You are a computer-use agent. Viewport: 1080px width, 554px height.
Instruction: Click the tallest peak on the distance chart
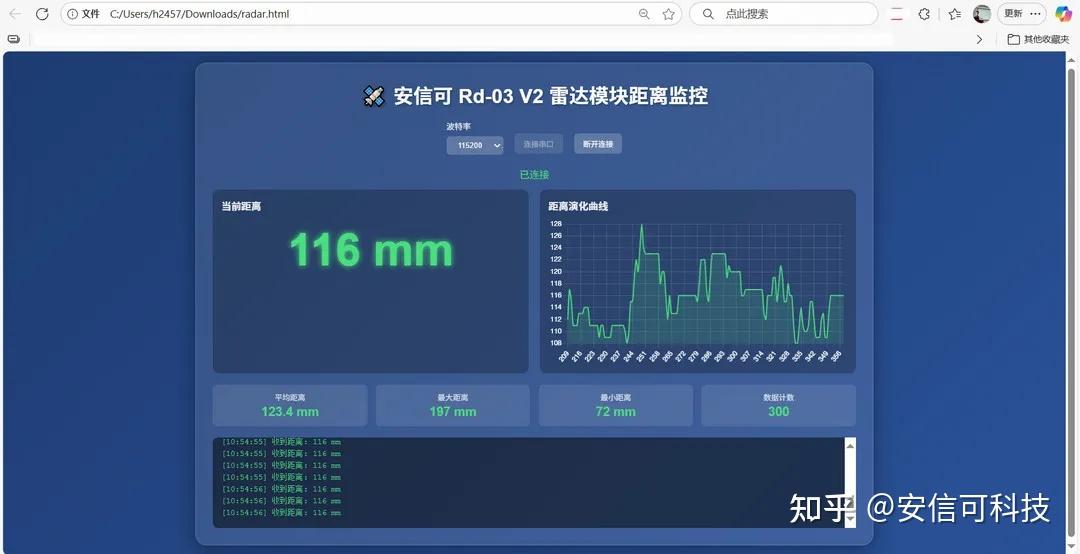point(641,225)
